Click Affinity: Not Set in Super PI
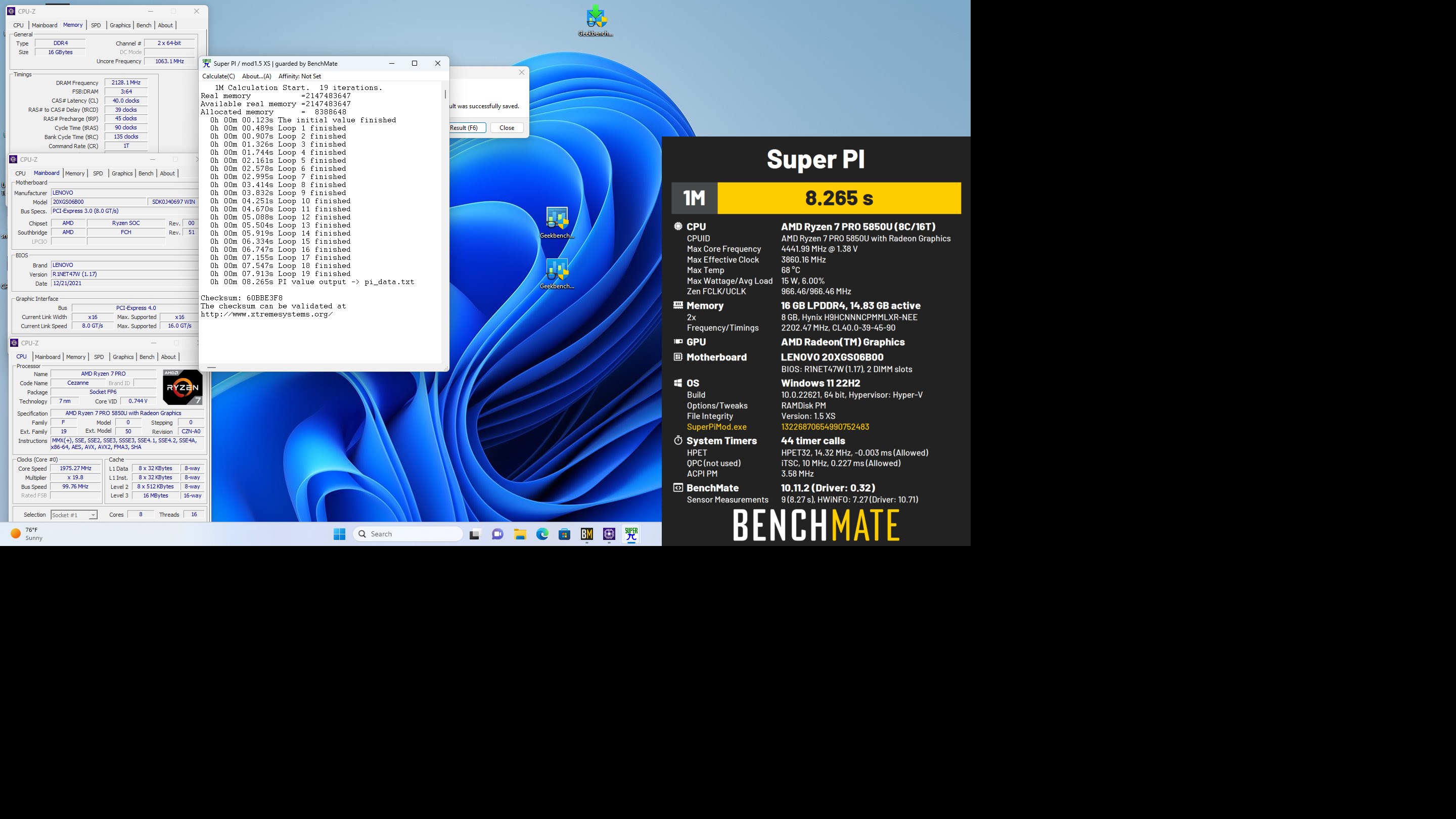The image size is (1456, 819). 300,76
